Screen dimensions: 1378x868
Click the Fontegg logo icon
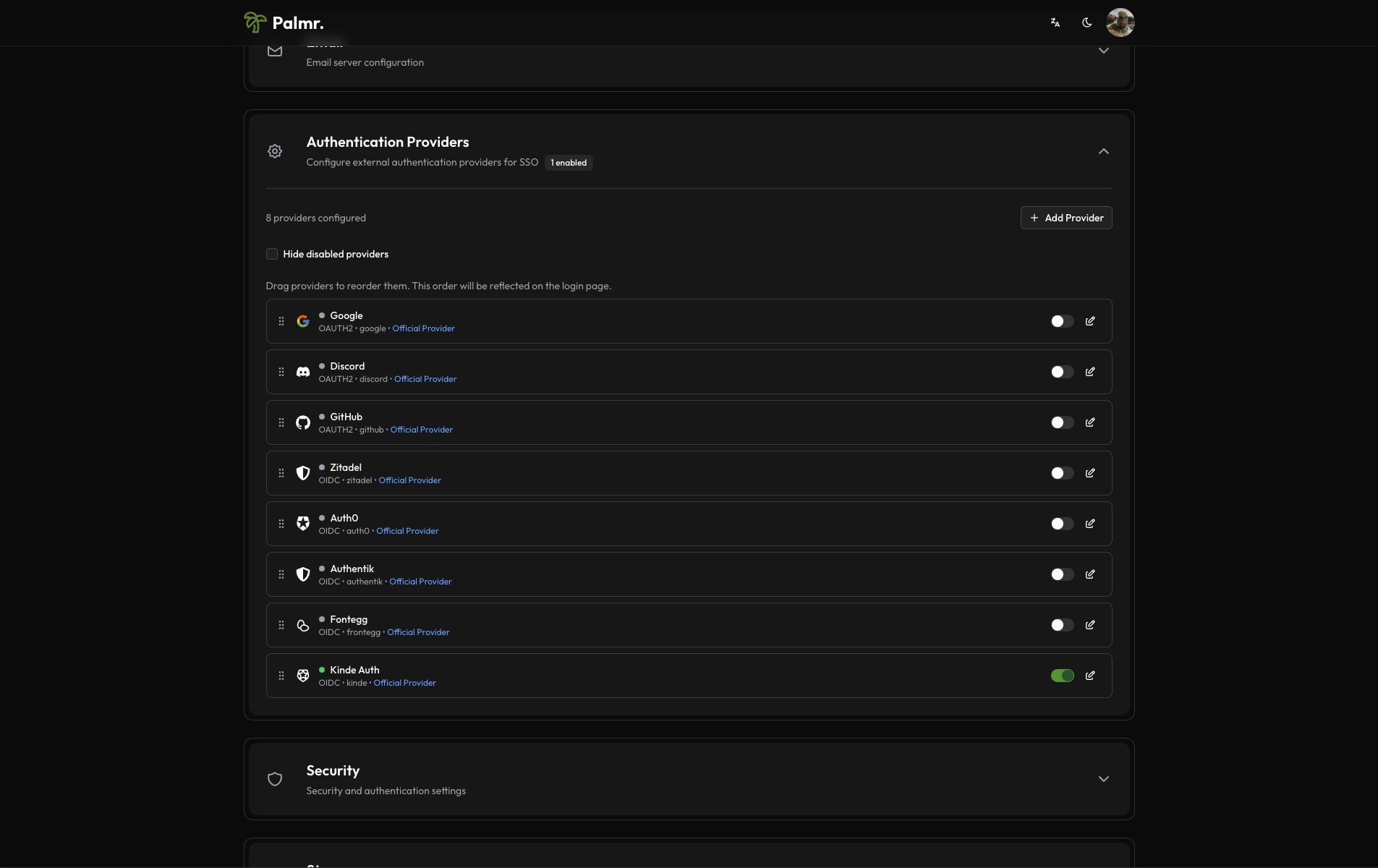tap(303, 625)
